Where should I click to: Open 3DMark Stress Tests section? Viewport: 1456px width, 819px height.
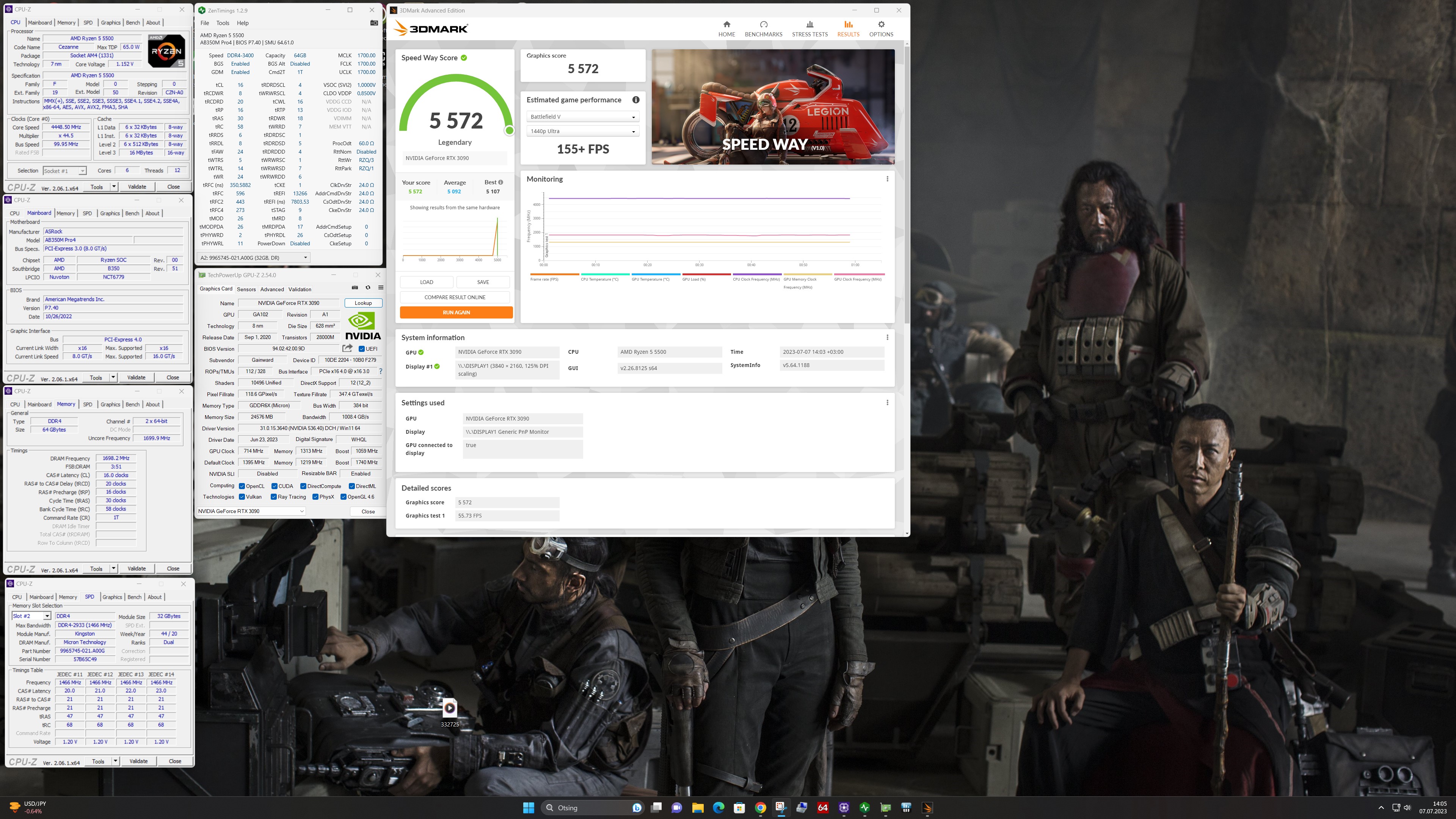coord(810,29)
